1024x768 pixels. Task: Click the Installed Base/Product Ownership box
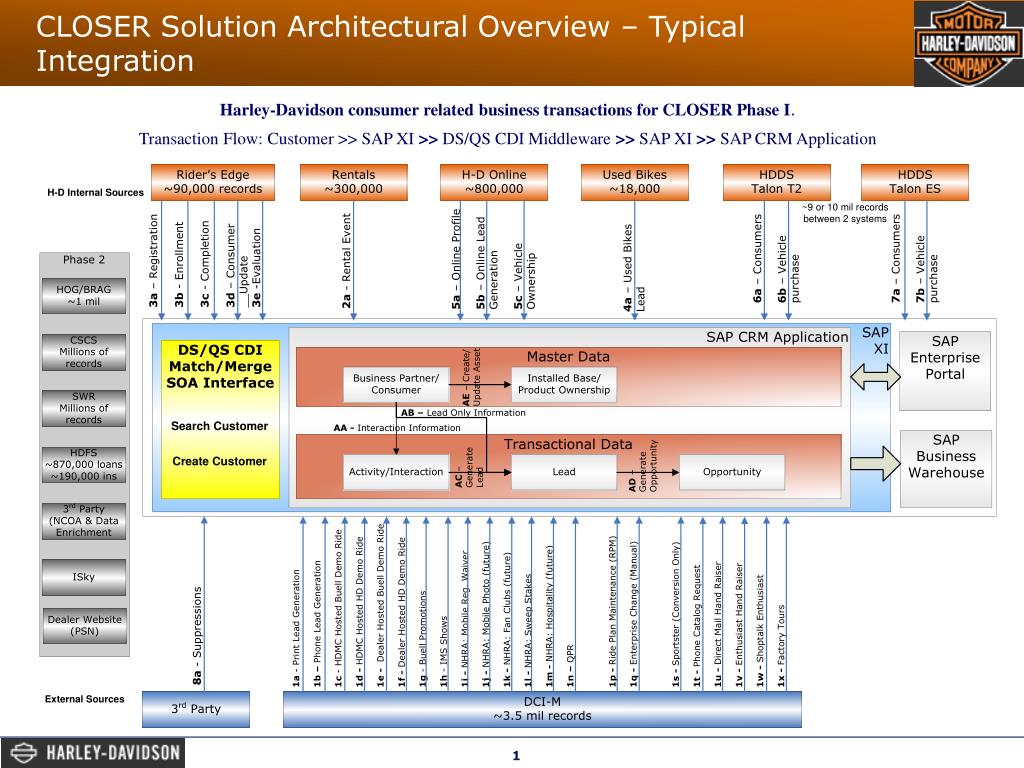[564, 384]
